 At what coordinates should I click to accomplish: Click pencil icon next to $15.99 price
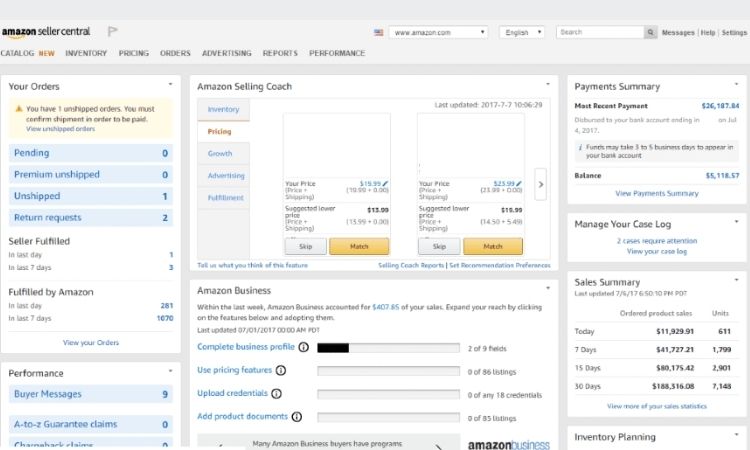click(x=385, y=183)
